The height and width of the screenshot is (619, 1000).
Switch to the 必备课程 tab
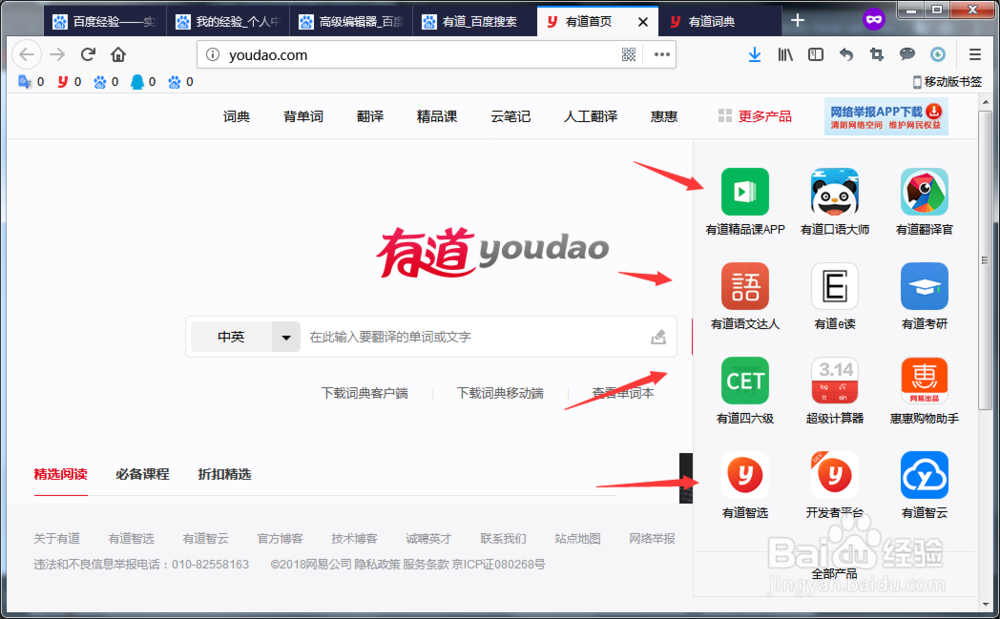pyautogui.click(x=142, y=474)
